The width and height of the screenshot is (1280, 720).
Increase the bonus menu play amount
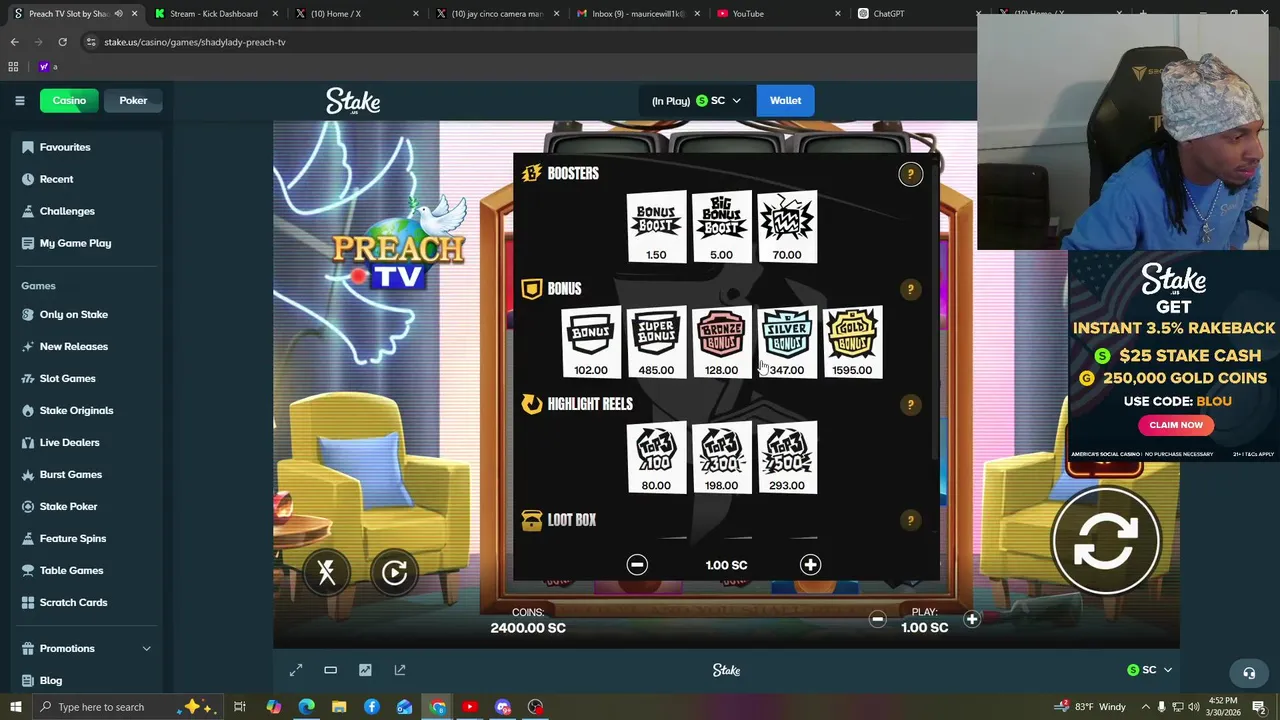[x=810, y=565]
